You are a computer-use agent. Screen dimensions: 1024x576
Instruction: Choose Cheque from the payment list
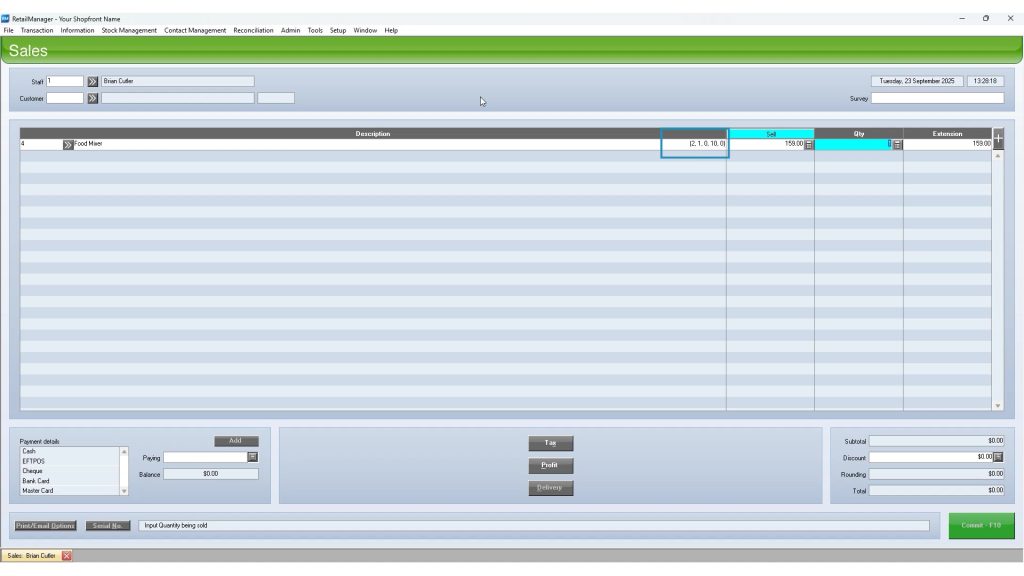[70, 471]
